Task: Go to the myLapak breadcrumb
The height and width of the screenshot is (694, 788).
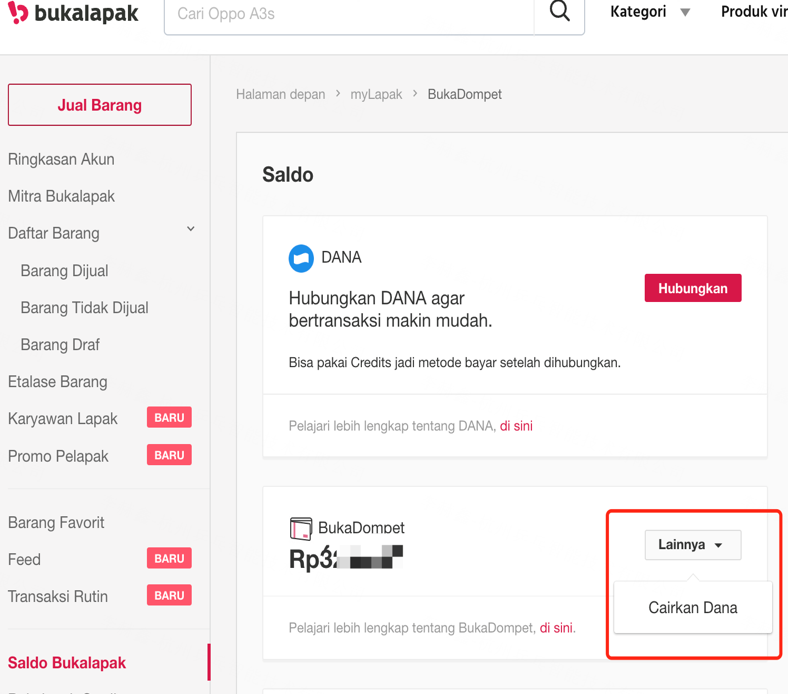Action: point(376,94)
